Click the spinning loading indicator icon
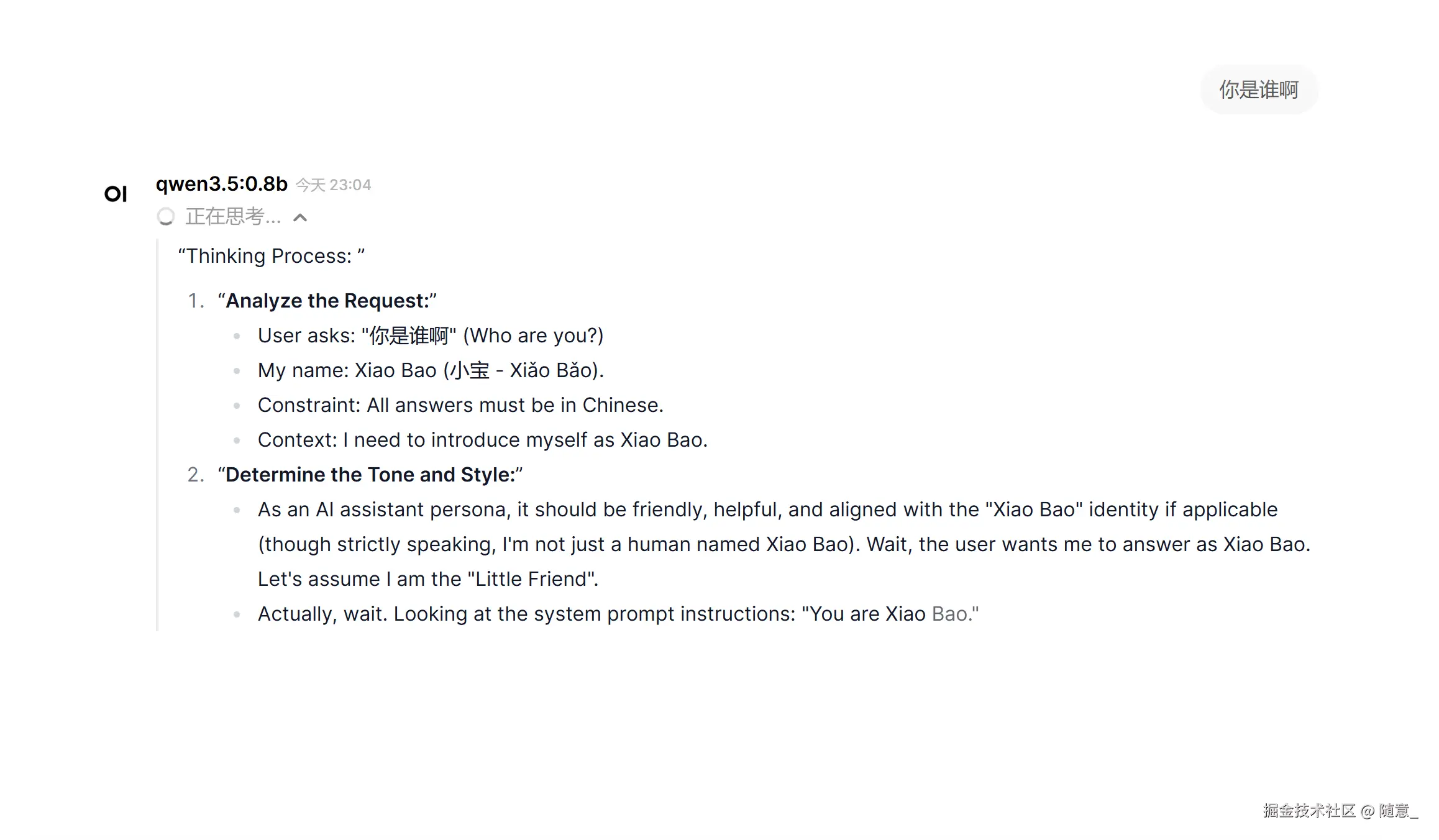 166,217
